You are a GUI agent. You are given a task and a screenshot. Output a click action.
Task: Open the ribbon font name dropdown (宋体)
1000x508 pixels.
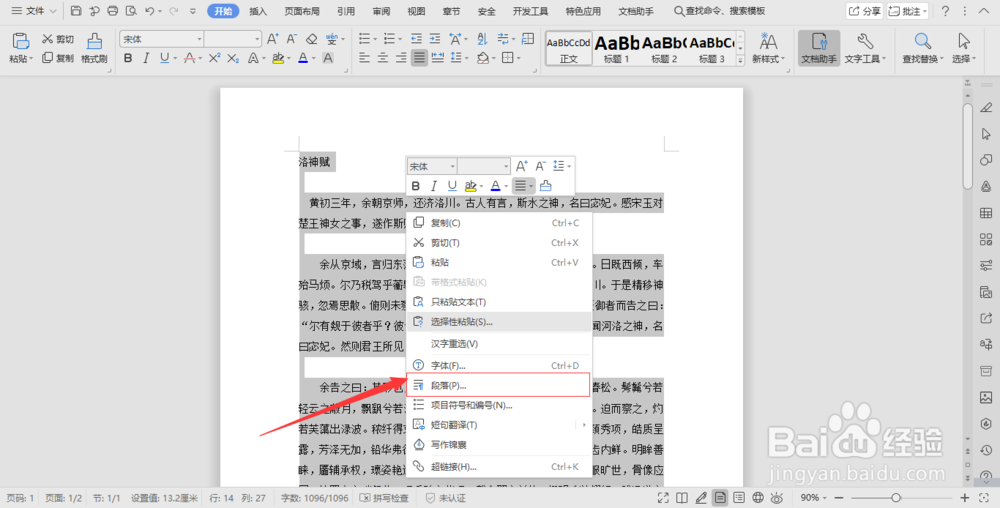199,39
